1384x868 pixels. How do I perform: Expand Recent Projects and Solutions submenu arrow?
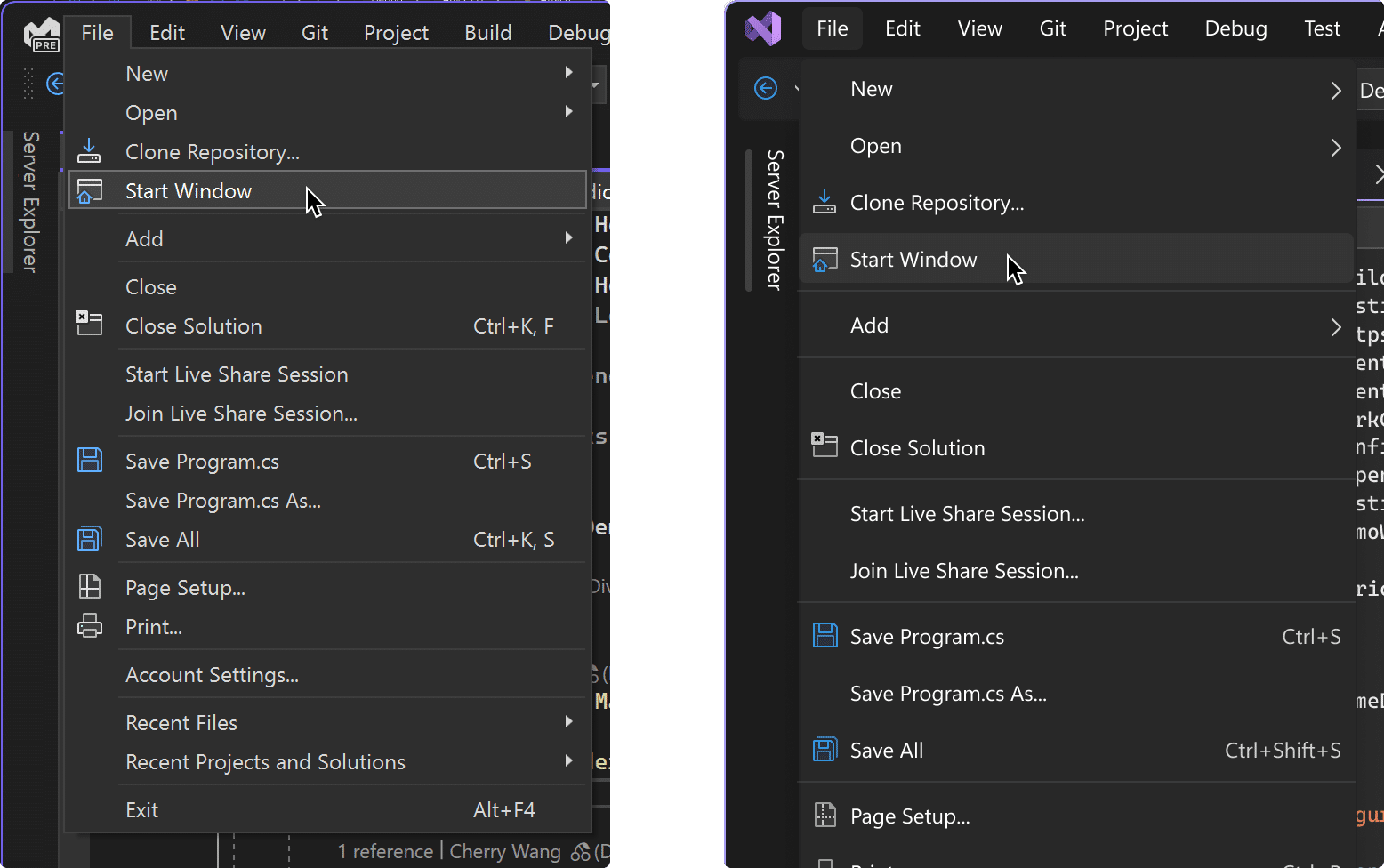click(x=568, y=760)
